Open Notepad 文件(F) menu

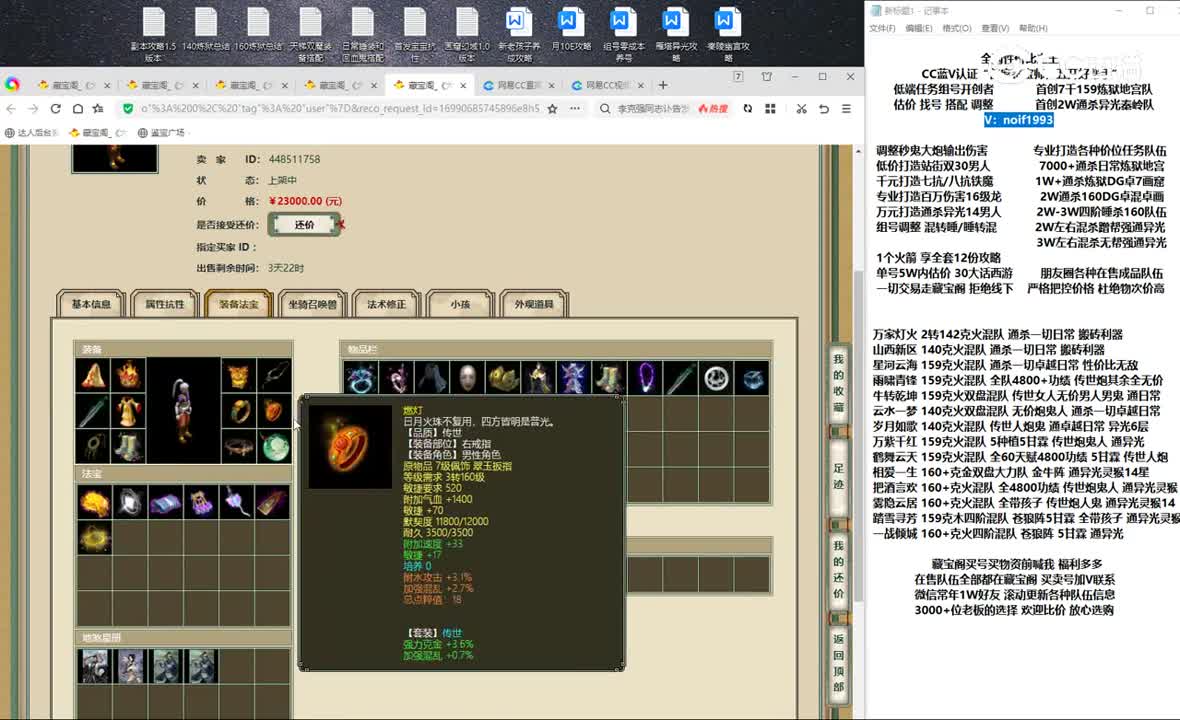coord(882,28)
